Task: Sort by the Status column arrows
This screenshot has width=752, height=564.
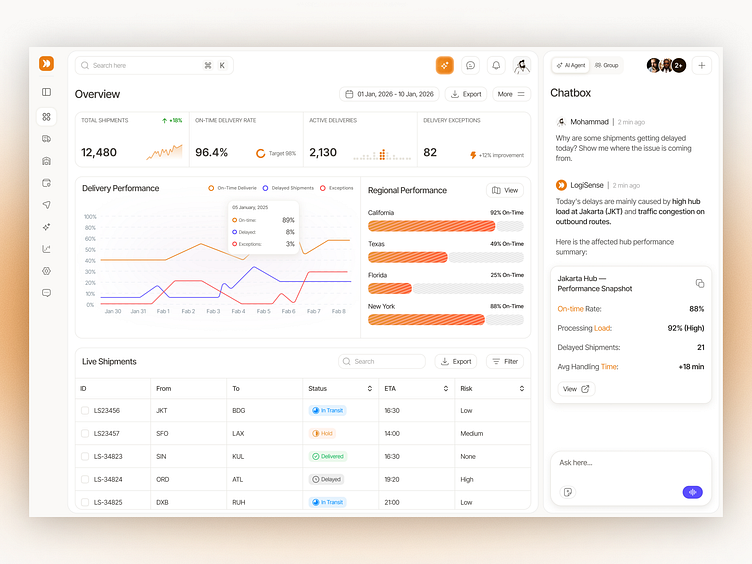Action: coord(369,388)
